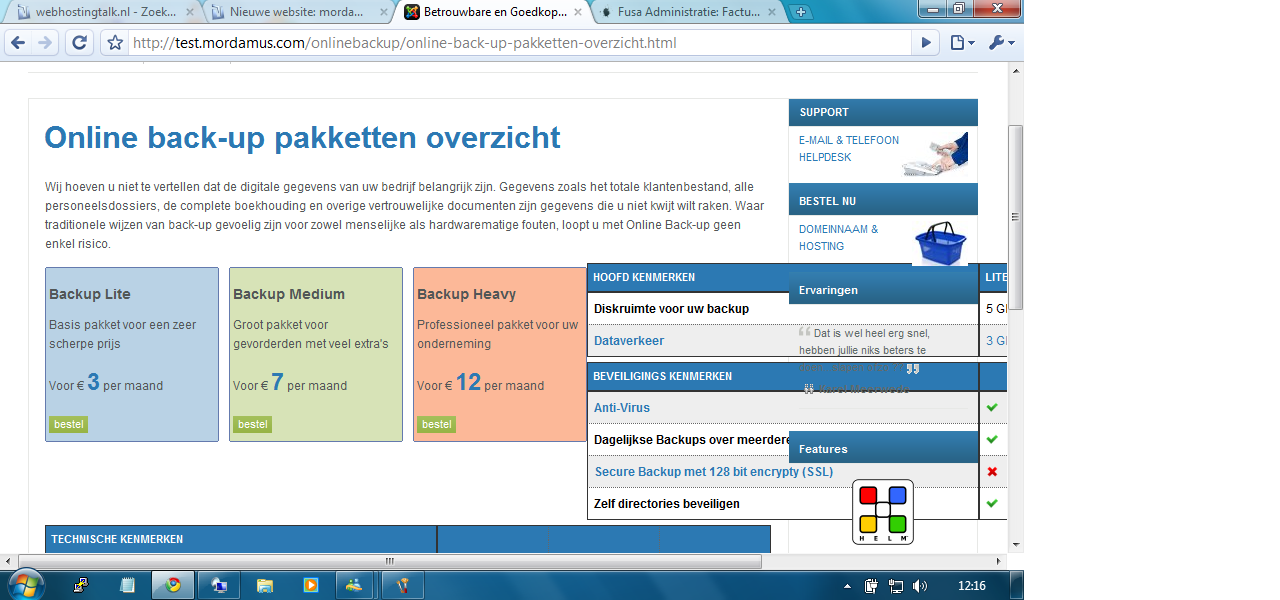1280x600 pixels.
Task: Click the Windows Start orb
Action: click(25, 585)
